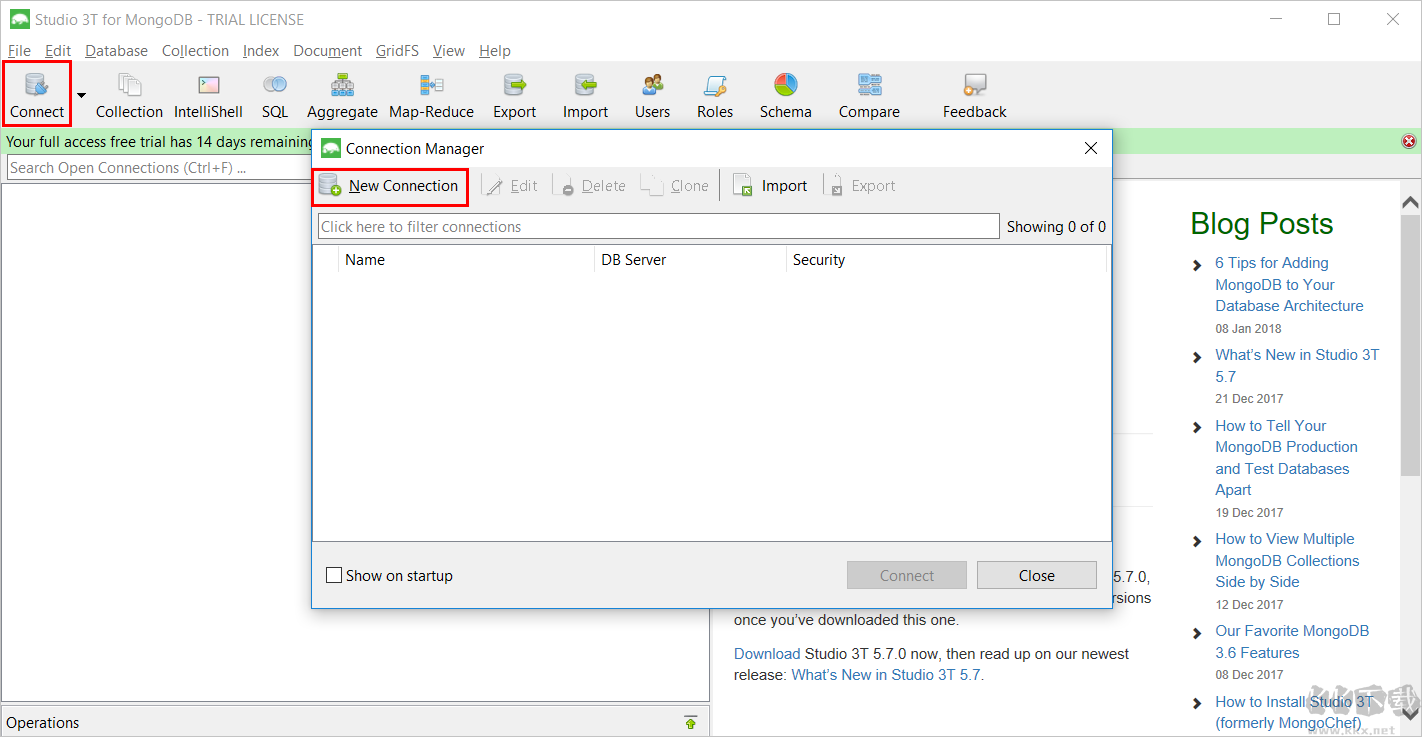Click Delete in Connection Manager toolbar
This screenshot has height=737, width=1422.
[x=592, y=186]
